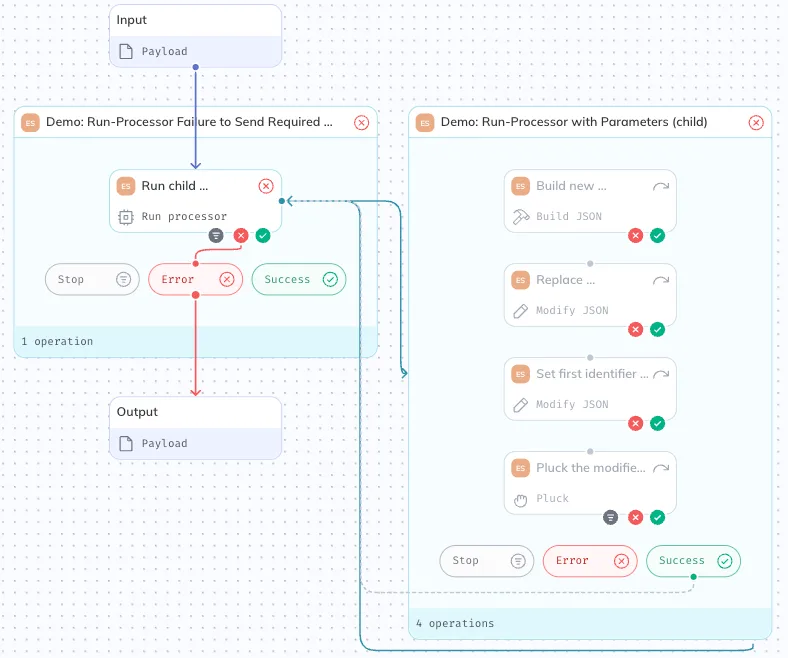Click skipped arrow icon on Set first identifier operation
This screenshot has height=658, width=788.
pos(661,374)
